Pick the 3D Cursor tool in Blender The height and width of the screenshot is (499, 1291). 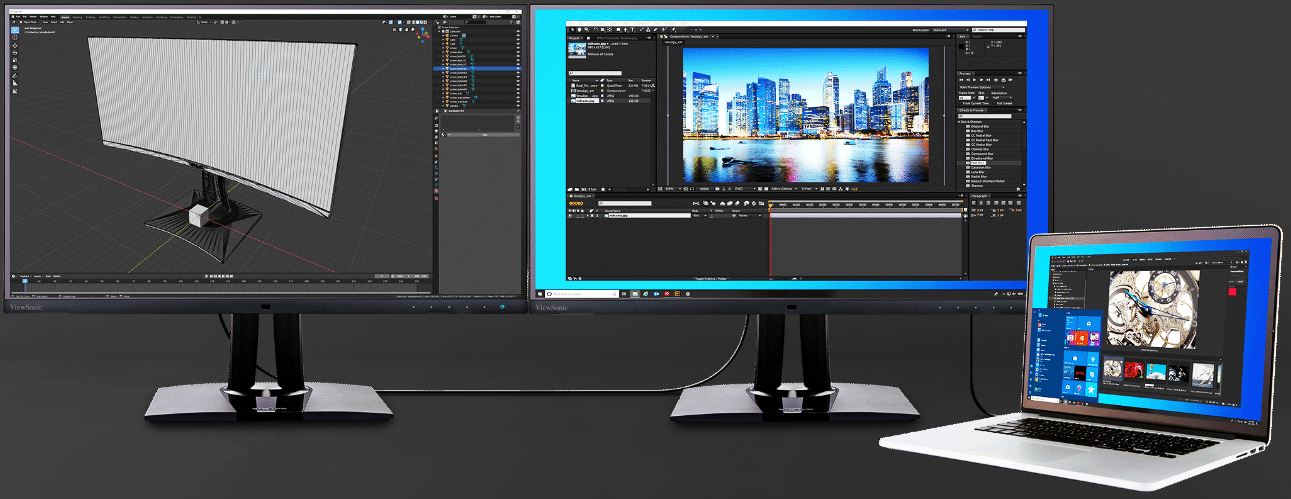click(15, 39)
